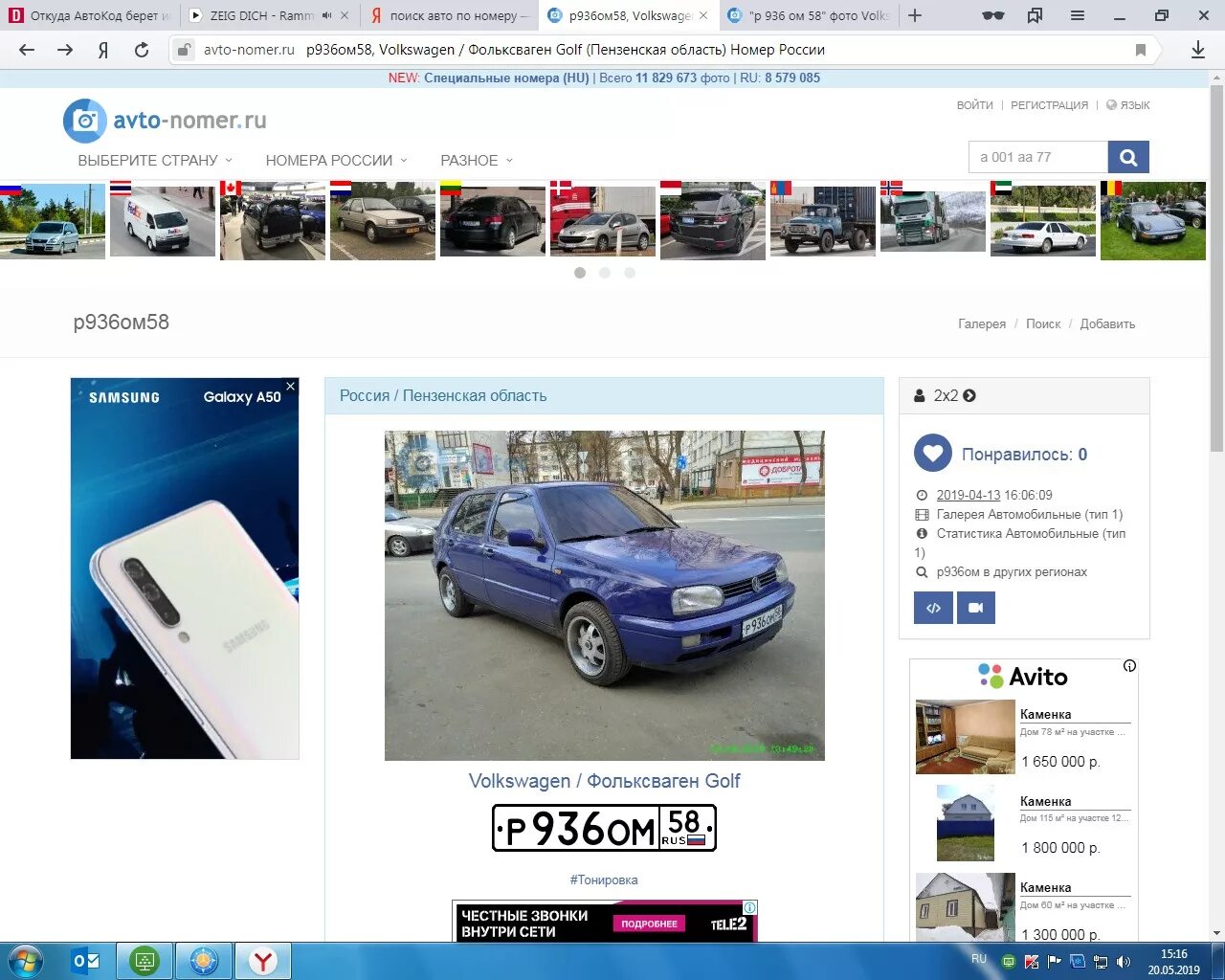The image size is (1225, 980).
Task: Mute the ZEIG DICH tab audio
Action: coord(327,15)
